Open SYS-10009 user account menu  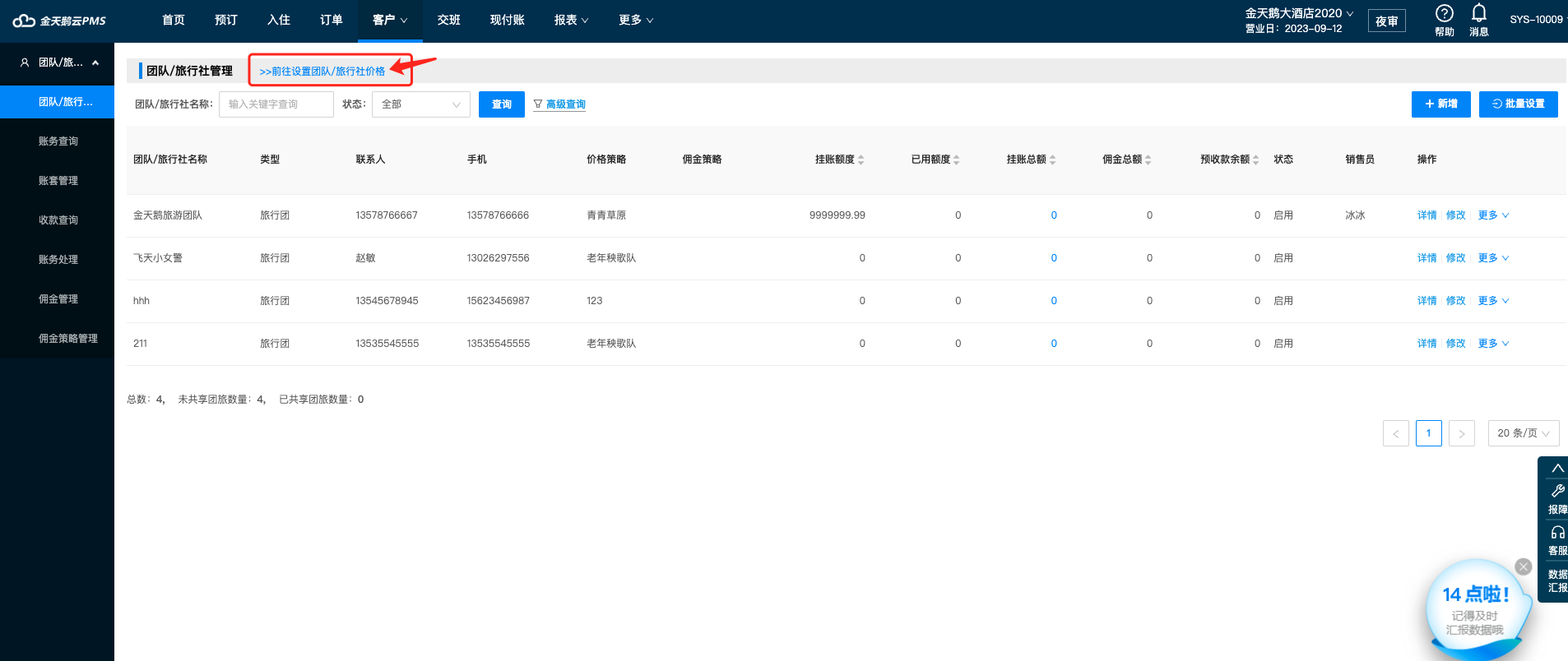coord(1538,20)
